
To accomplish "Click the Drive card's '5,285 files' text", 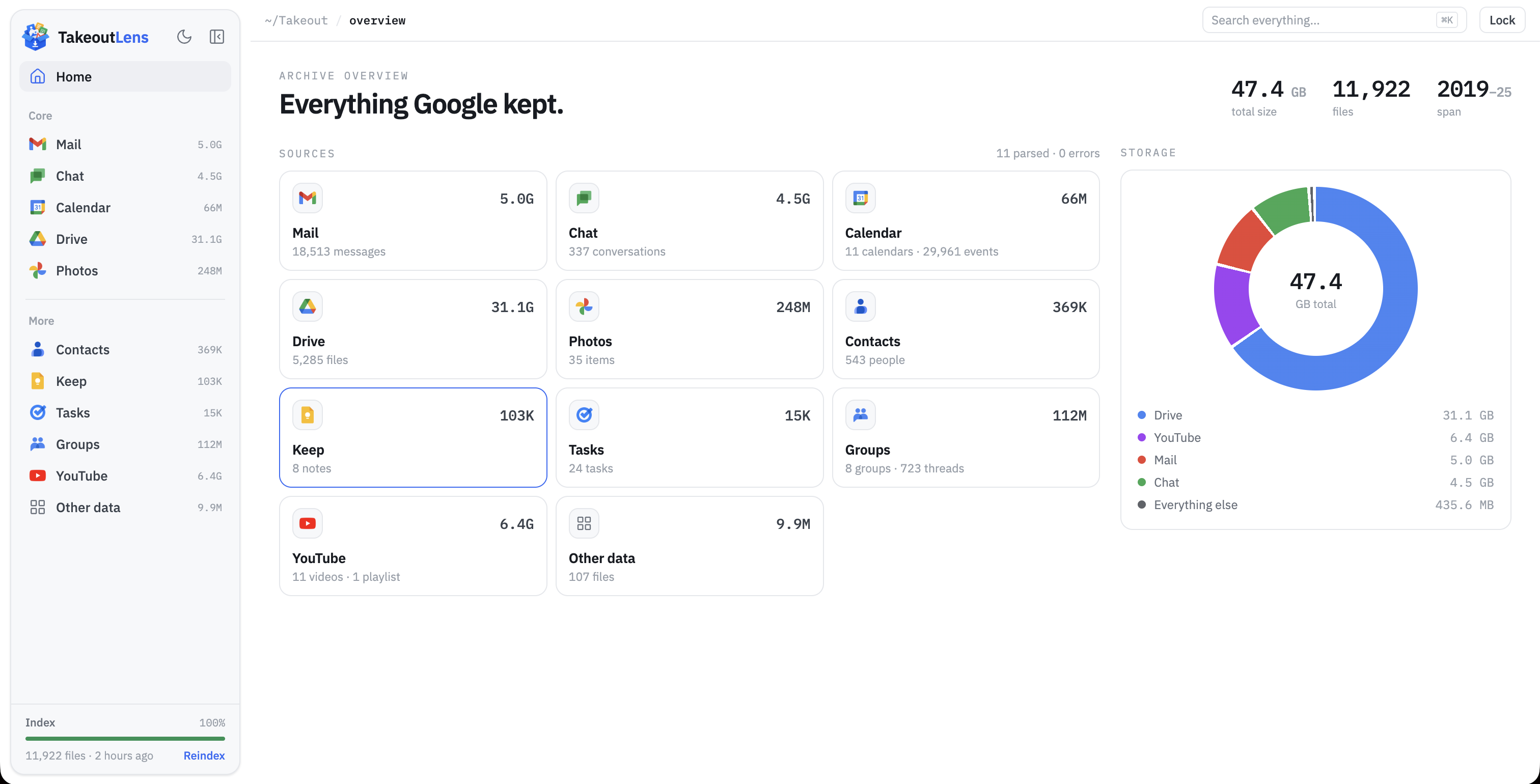I will (320, 360).
